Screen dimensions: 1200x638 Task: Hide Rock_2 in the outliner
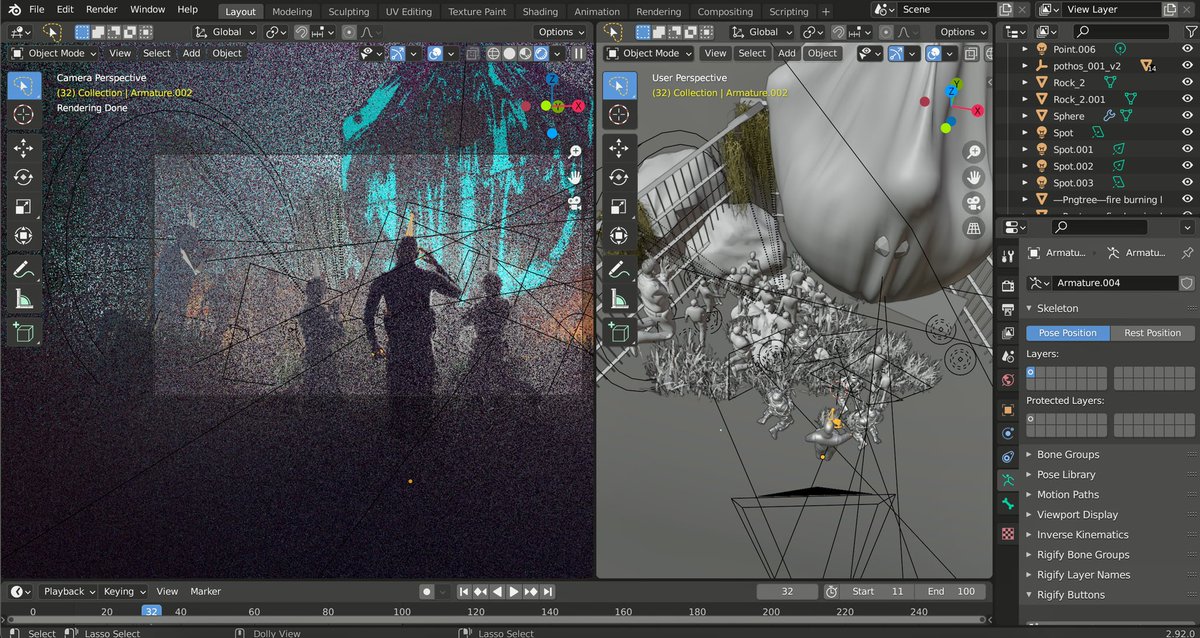[x=1187, y=82]
